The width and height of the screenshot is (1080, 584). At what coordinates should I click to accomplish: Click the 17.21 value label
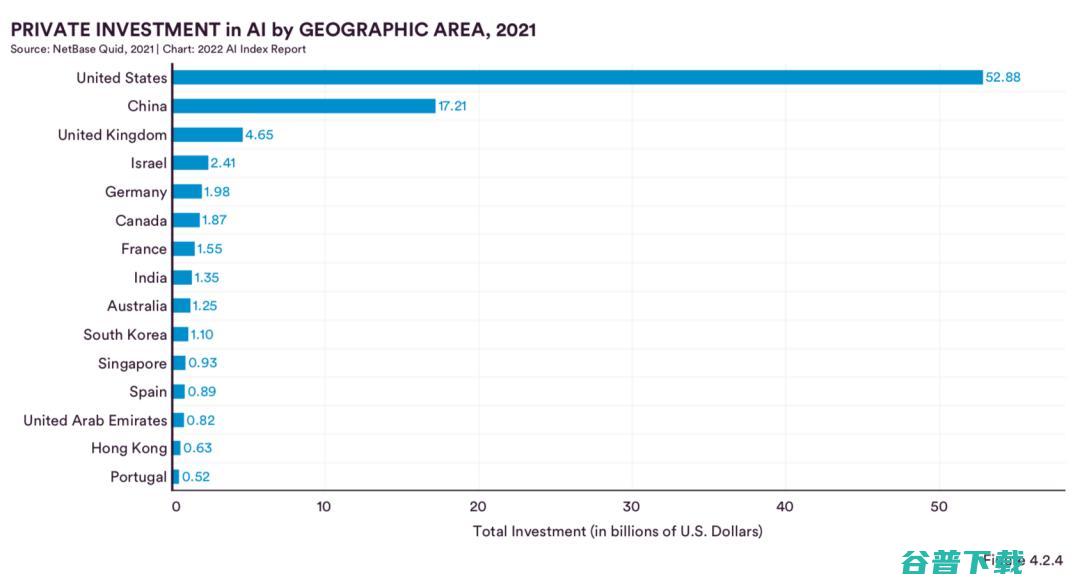tap(452, 106)
